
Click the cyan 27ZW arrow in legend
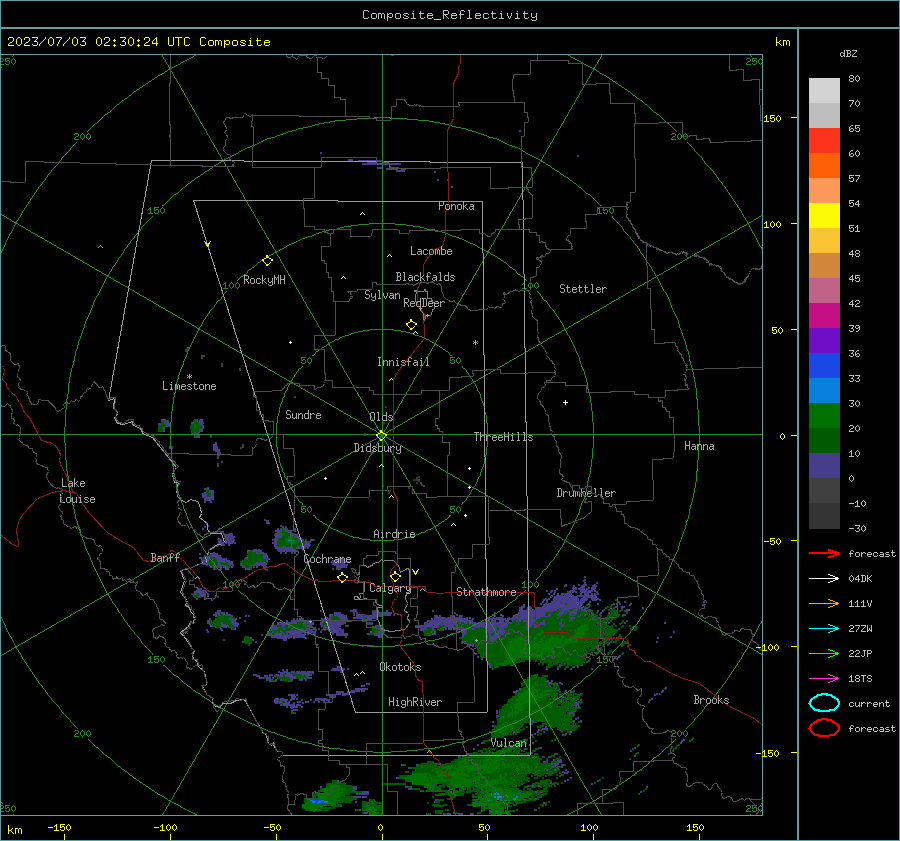pyautogui.click(x=824, y=629)
